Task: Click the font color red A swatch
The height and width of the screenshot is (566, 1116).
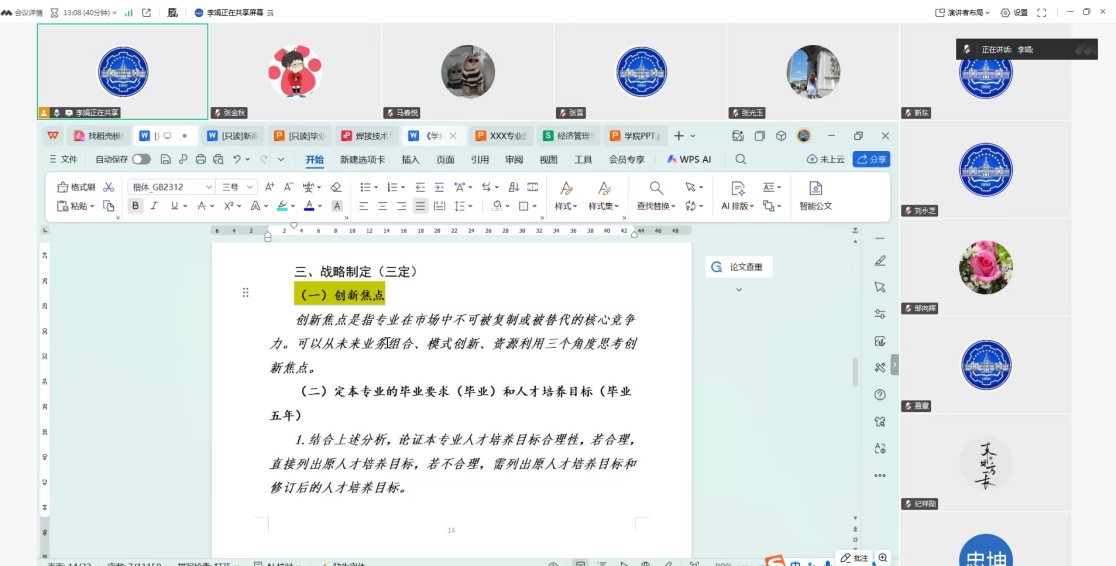Action: [x=309, y=206]
